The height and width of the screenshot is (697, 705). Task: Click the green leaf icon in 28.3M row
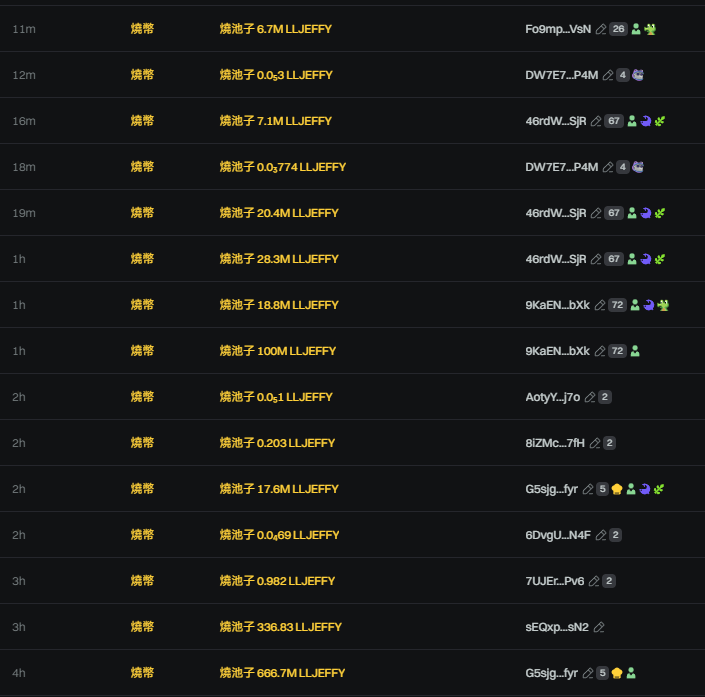pos(660,259)
